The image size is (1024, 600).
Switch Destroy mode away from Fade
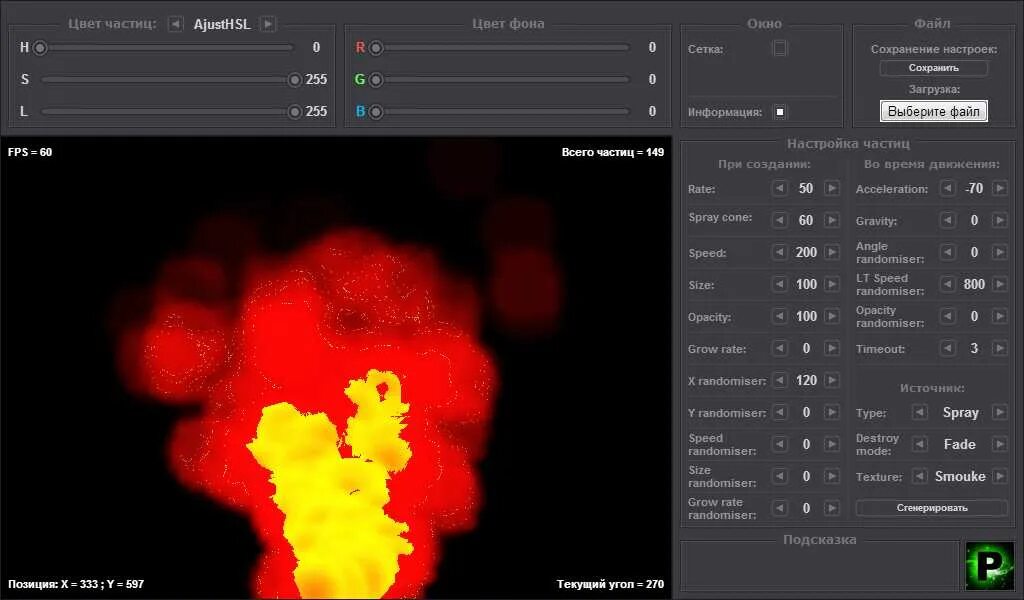(x=998, y=444)
